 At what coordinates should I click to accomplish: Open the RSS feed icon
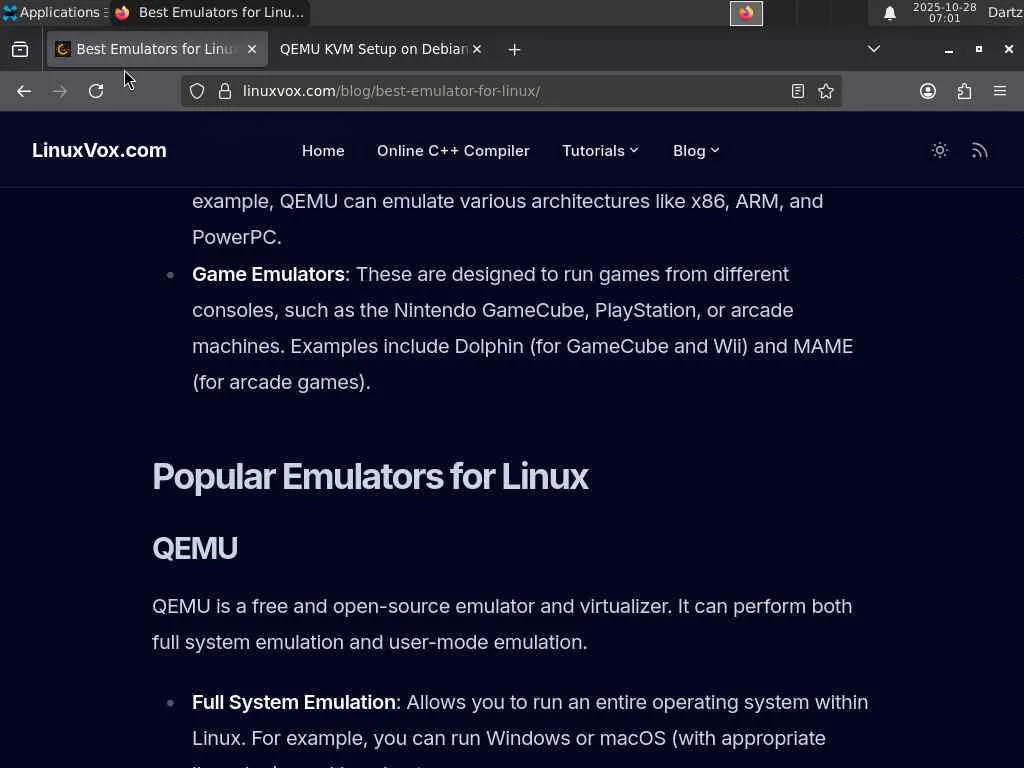[979, 151]
